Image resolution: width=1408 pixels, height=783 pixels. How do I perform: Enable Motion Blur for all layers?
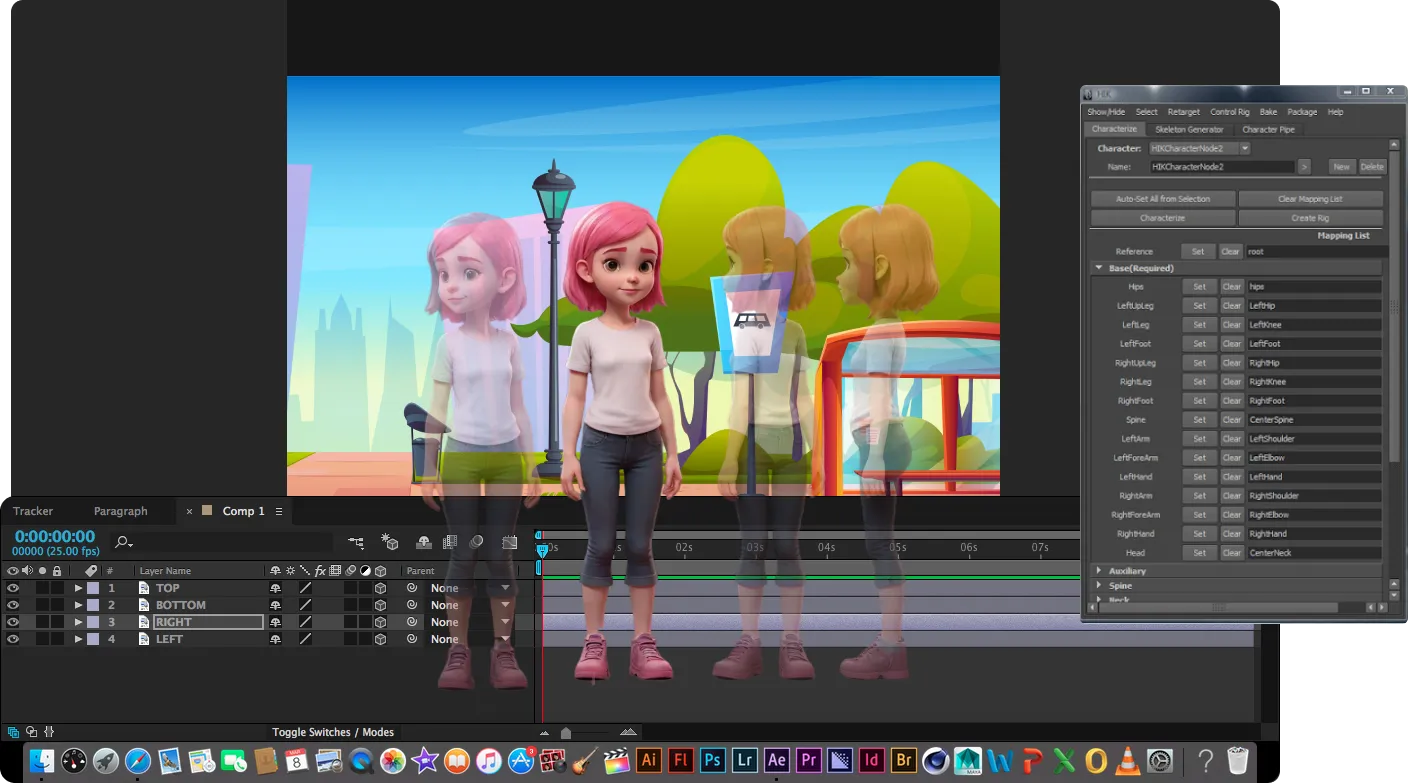pos(477,542)
